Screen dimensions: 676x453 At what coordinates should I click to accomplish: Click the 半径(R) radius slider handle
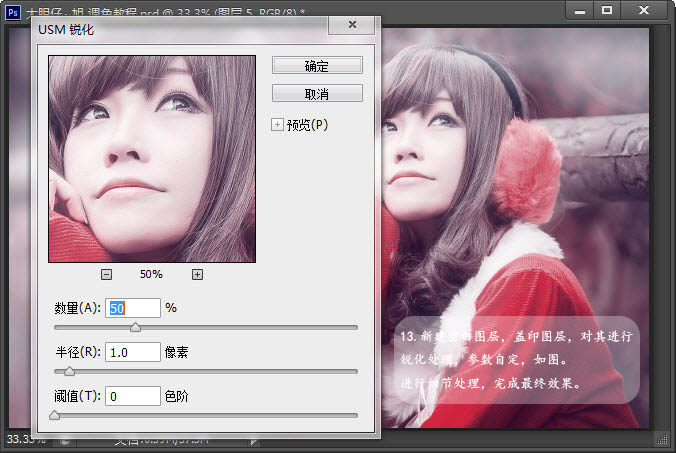click(69, 371)
